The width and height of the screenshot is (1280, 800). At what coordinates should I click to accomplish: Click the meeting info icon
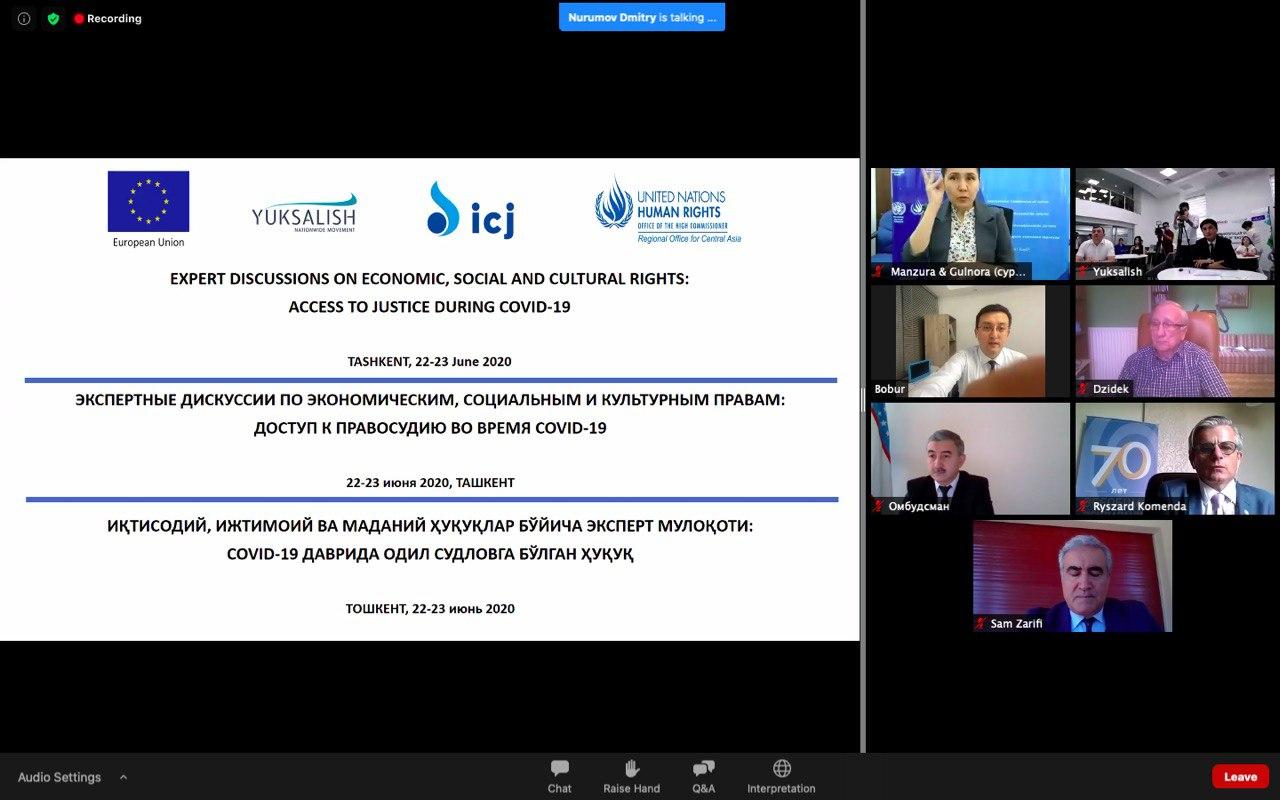coord(24,19)
